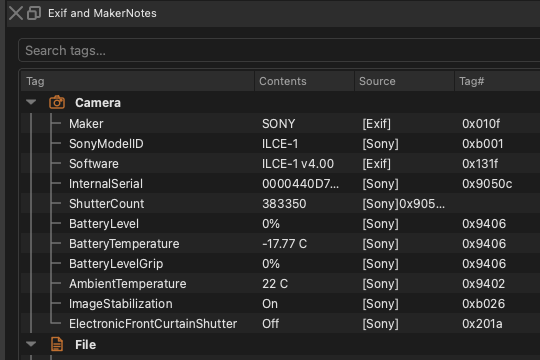
Task: Select the InternalSerial tag row
Action: tap(280, 184)
